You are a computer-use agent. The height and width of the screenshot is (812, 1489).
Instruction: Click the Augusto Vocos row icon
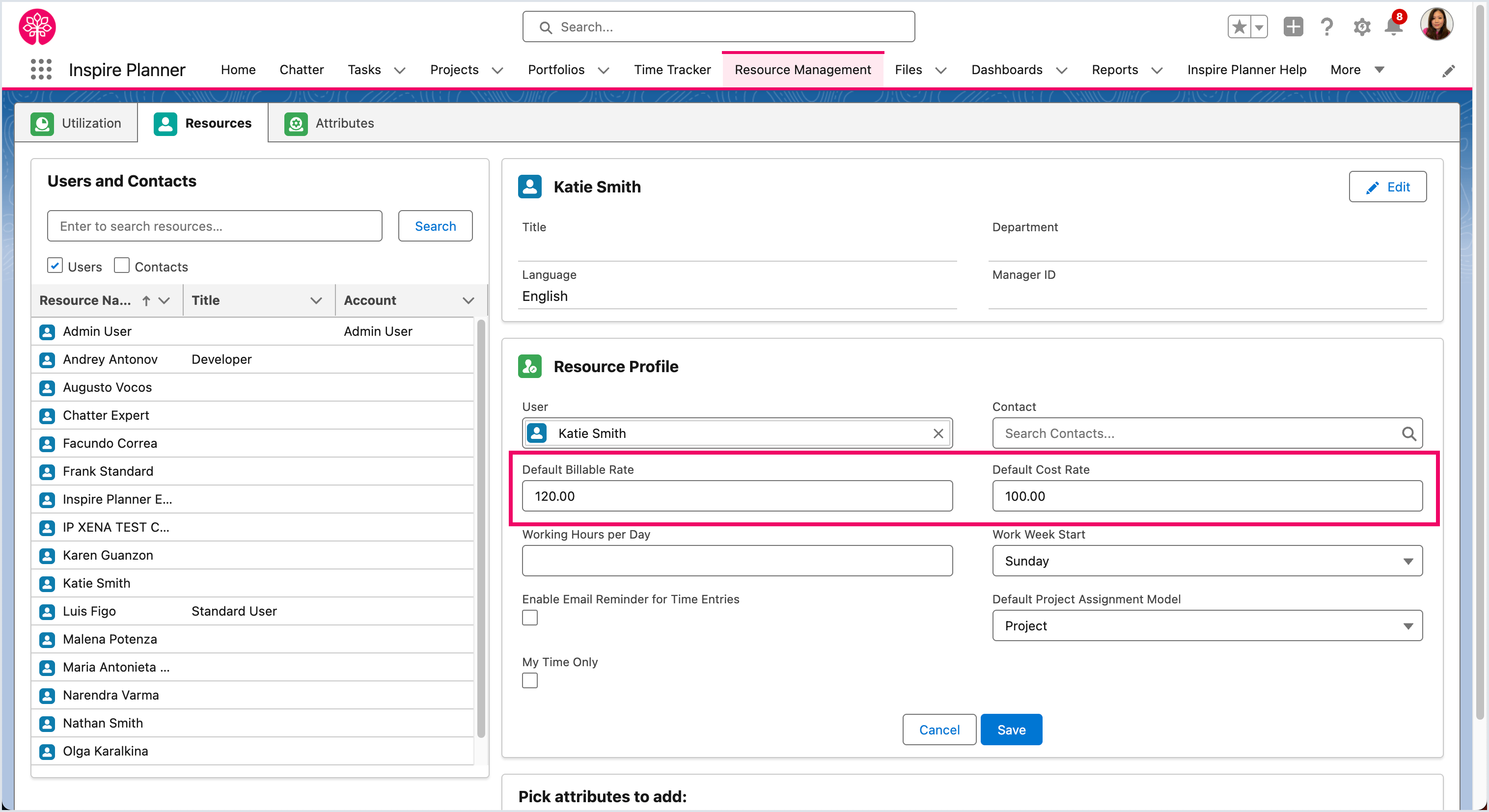pos(47,388)
